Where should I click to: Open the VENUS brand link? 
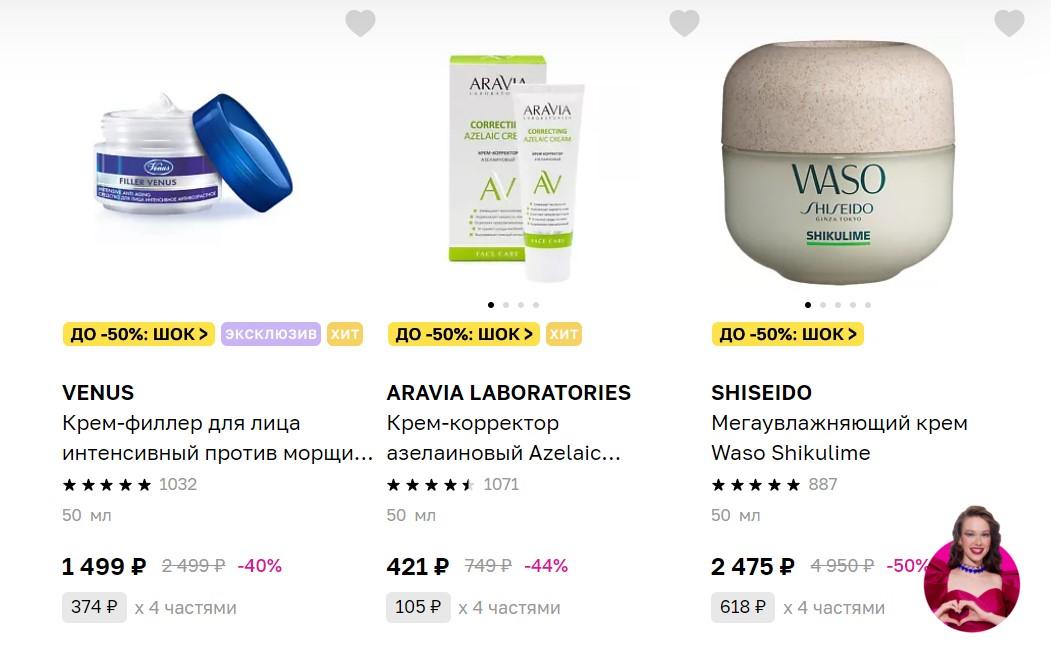coord(98,393)
